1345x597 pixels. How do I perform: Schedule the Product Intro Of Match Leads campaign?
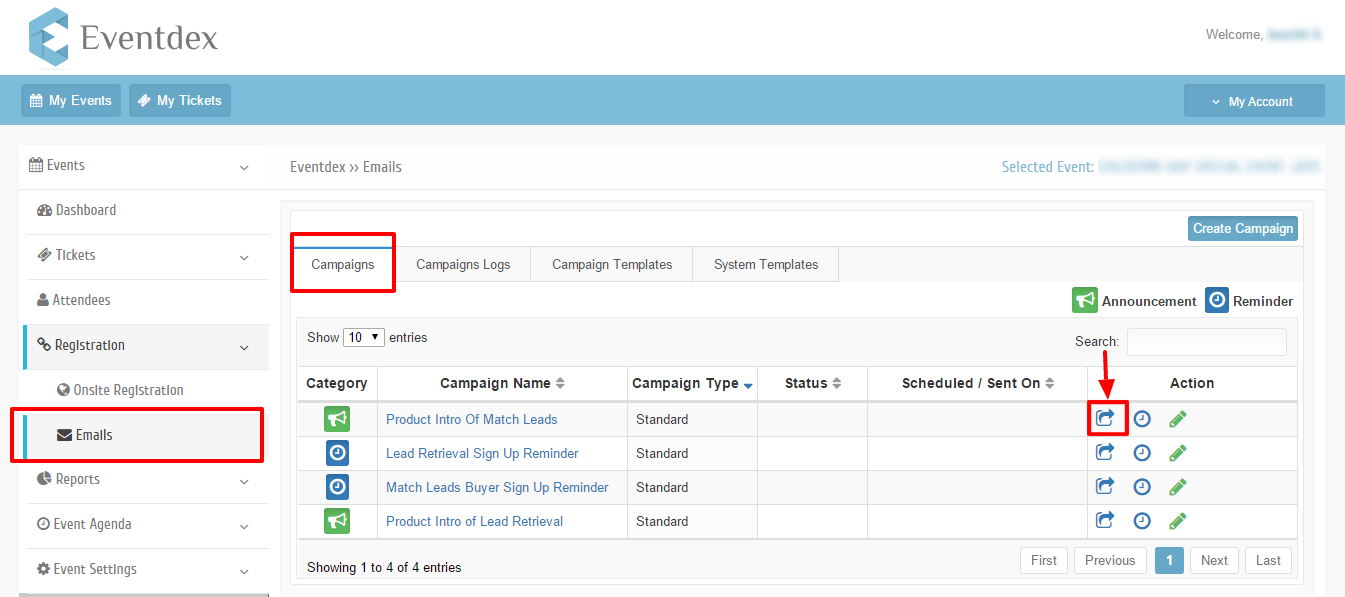pyautogui.click(x=1142, y=419)
